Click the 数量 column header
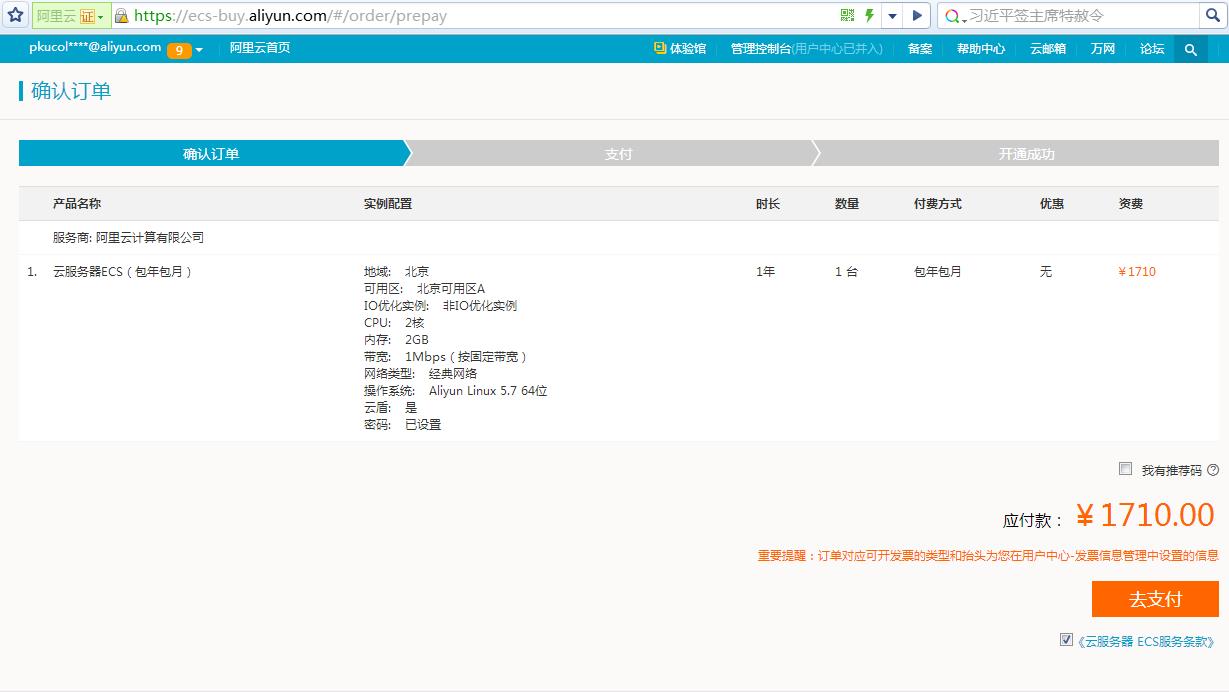Image resolution: width=1229 pixels, height=692 pixels. [x=847, y=204]
